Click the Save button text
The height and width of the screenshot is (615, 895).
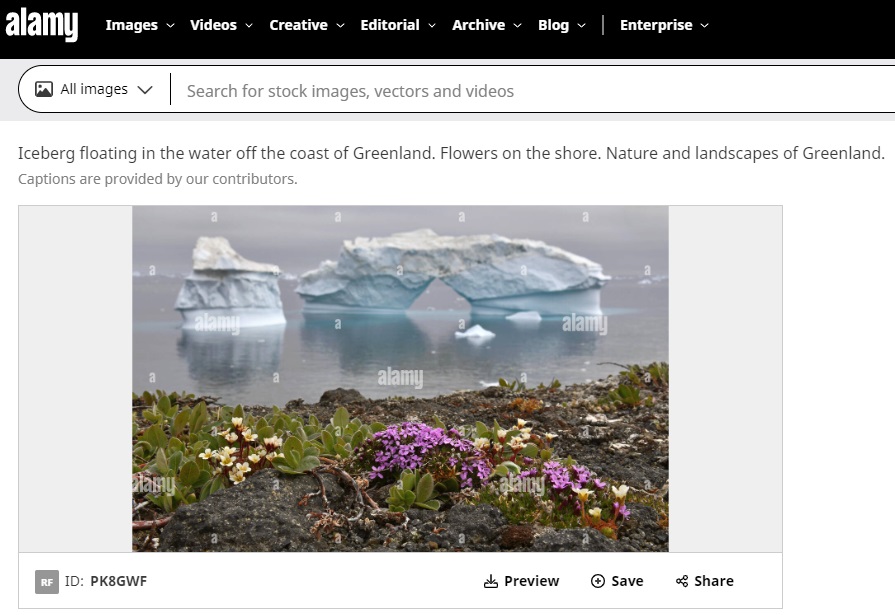[x=627, y=581]
